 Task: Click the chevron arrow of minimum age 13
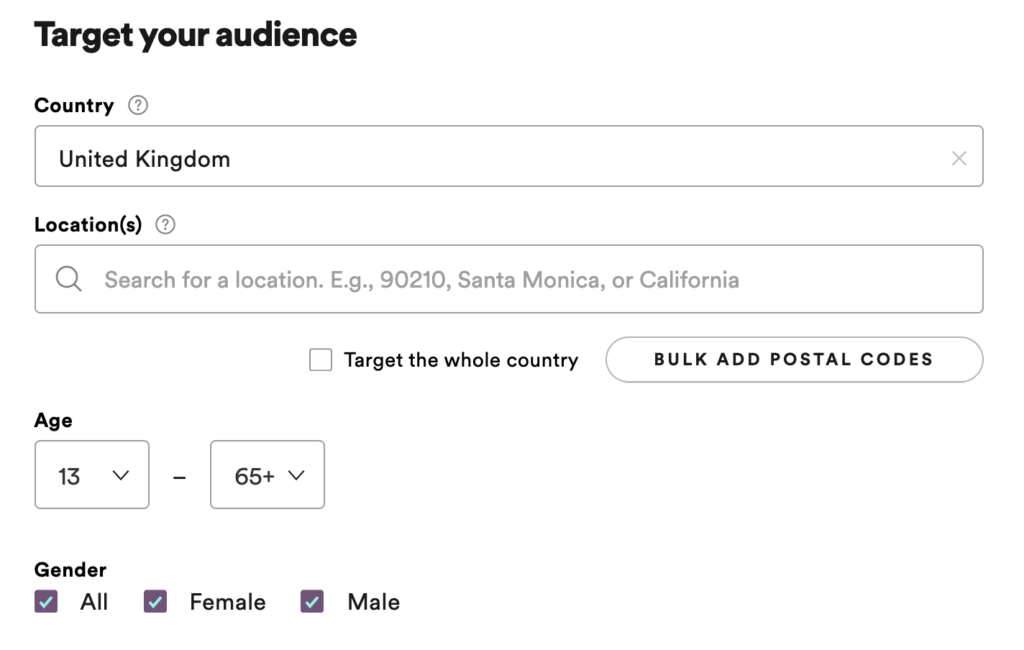coord(121,475)
